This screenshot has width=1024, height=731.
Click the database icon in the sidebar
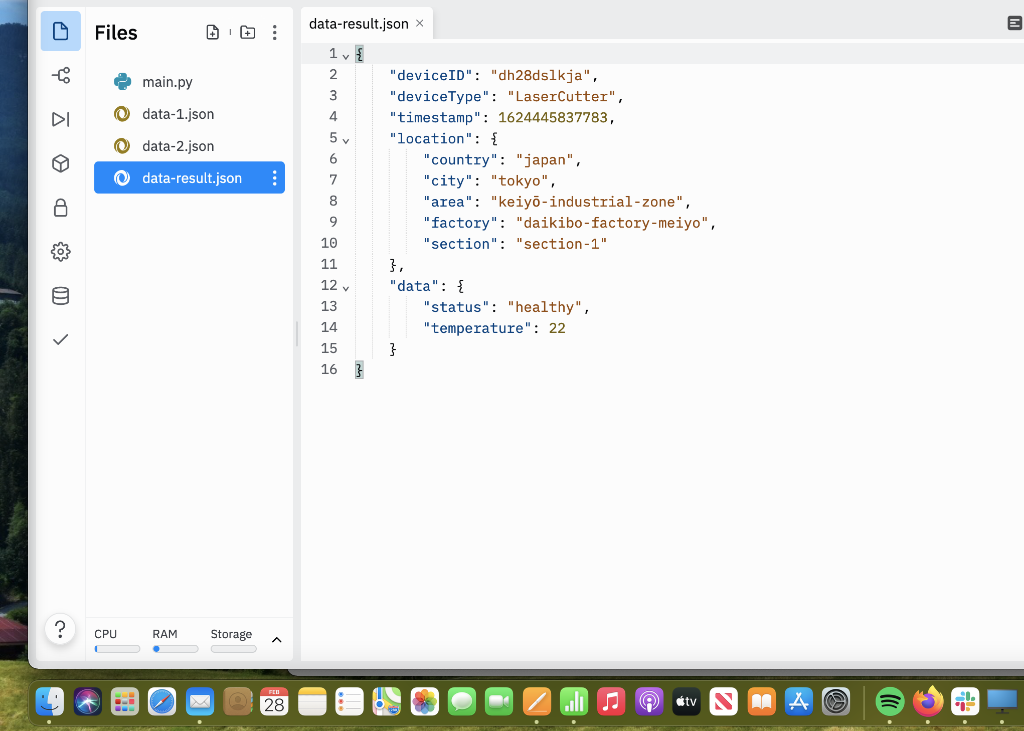pyautogui.click(x=60, y=296)
